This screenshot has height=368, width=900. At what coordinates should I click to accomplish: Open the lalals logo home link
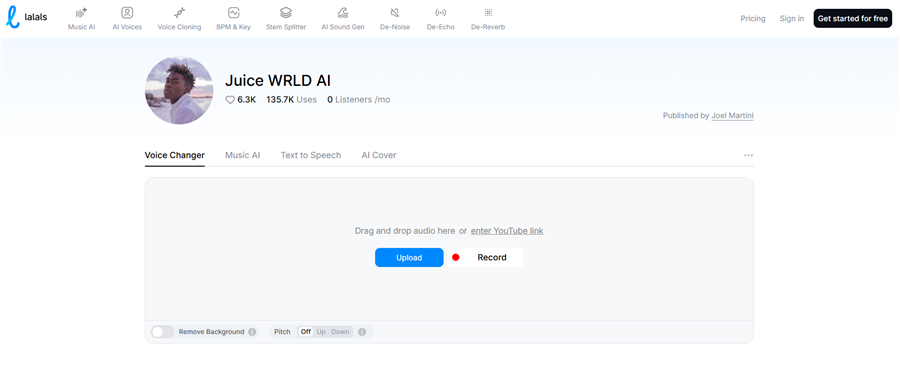pyautogui.click(x=26, y=17)
